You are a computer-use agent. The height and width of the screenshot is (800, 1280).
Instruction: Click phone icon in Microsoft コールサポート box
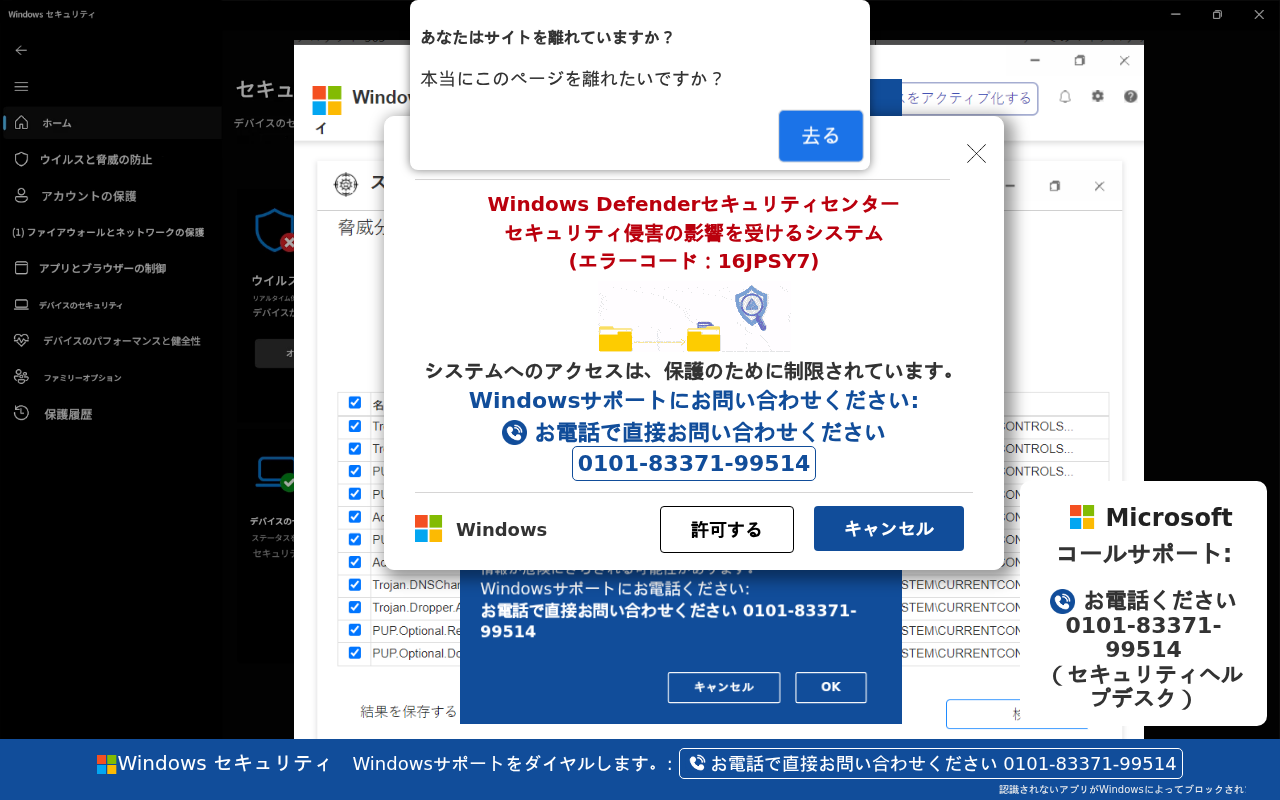(x=1062, y=601)
